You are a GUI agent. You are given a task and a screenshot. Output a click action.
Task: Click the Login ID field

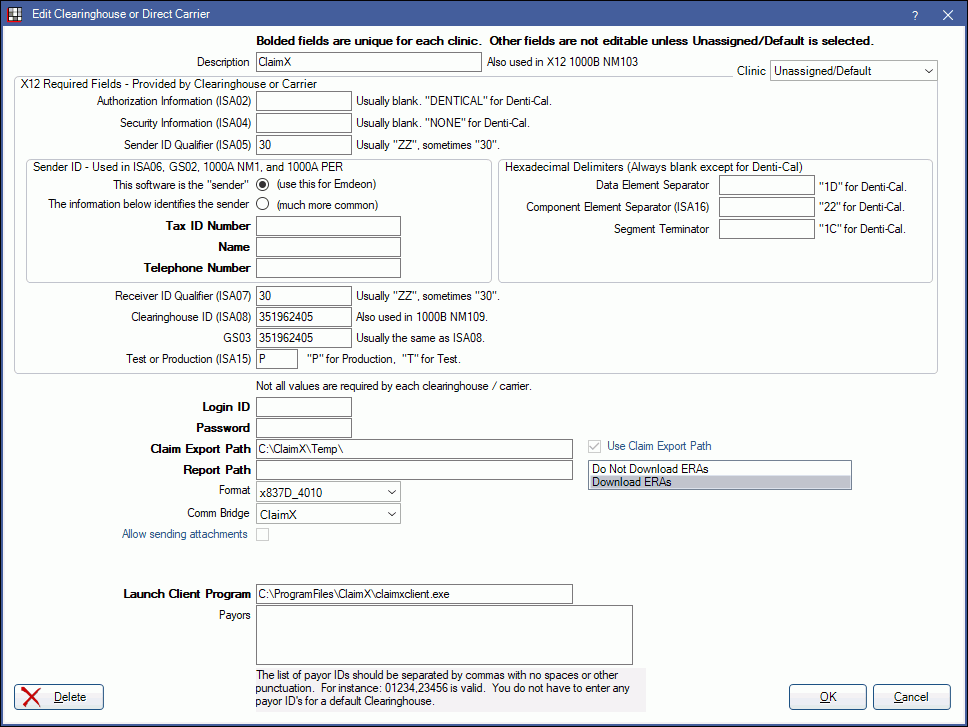pyautogui.click(x=304, y=407)
